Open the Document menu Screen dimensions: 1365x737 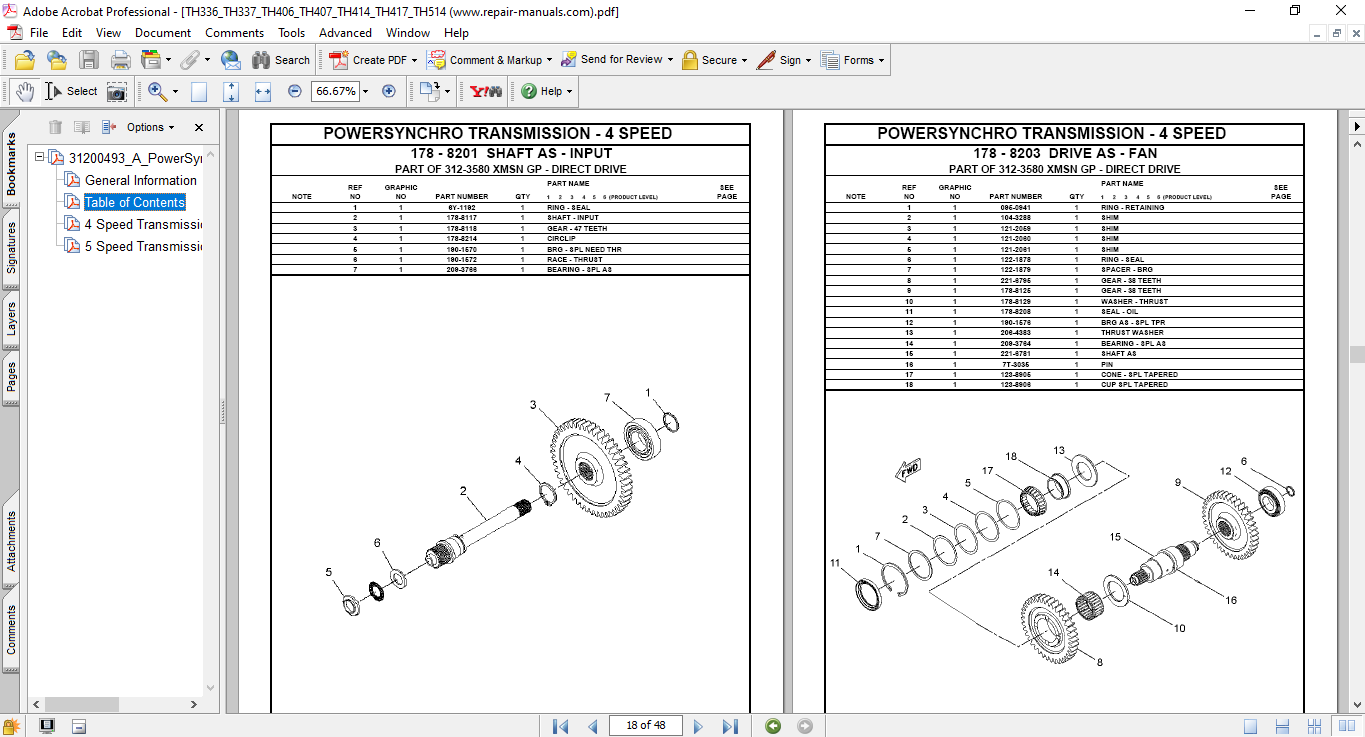(163, 33)
